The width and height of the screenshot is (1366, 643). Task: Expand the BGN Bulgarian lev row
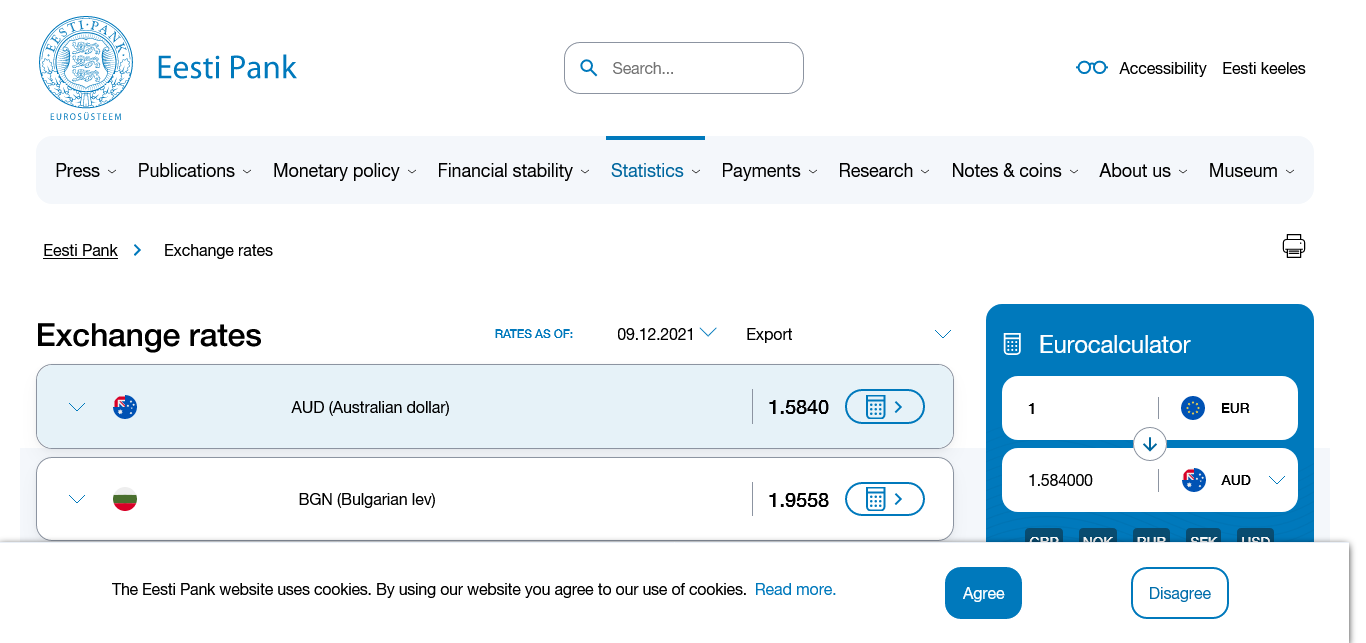(77, 499)
